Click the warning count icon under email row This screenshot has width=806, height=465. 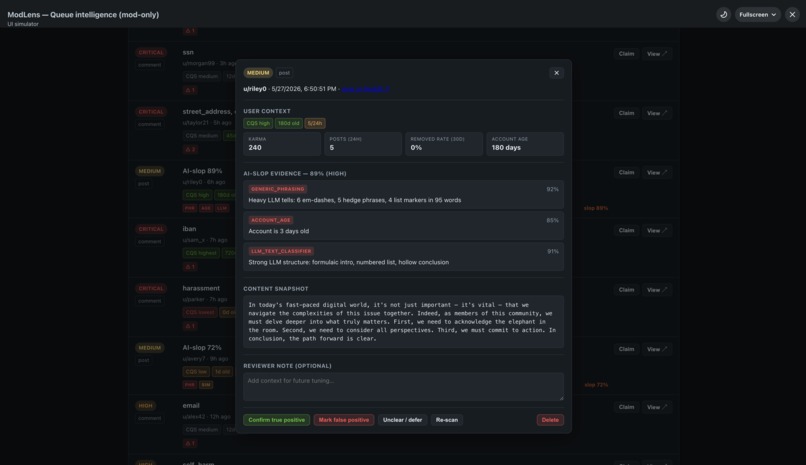(x=190, y=443)
